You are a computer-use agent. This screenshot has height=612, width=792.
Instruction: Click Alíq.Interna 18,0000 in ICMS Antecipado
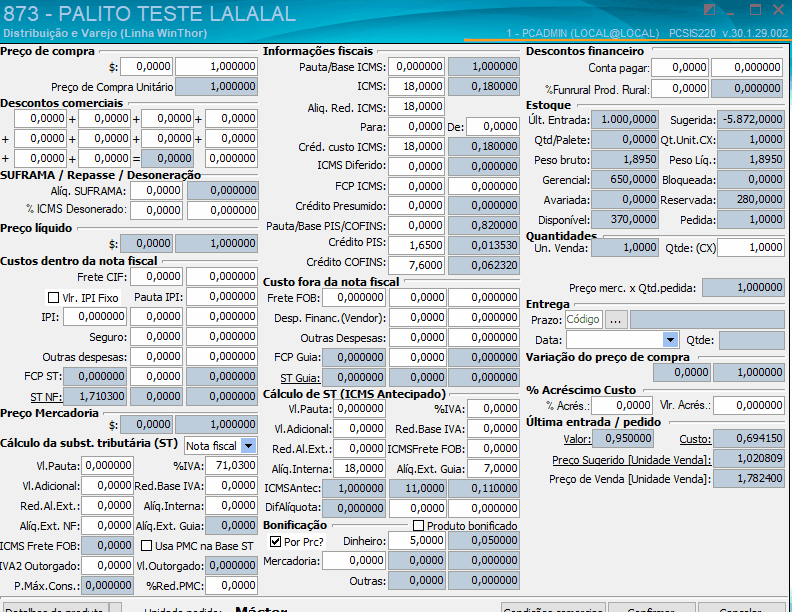click(359, 469)
